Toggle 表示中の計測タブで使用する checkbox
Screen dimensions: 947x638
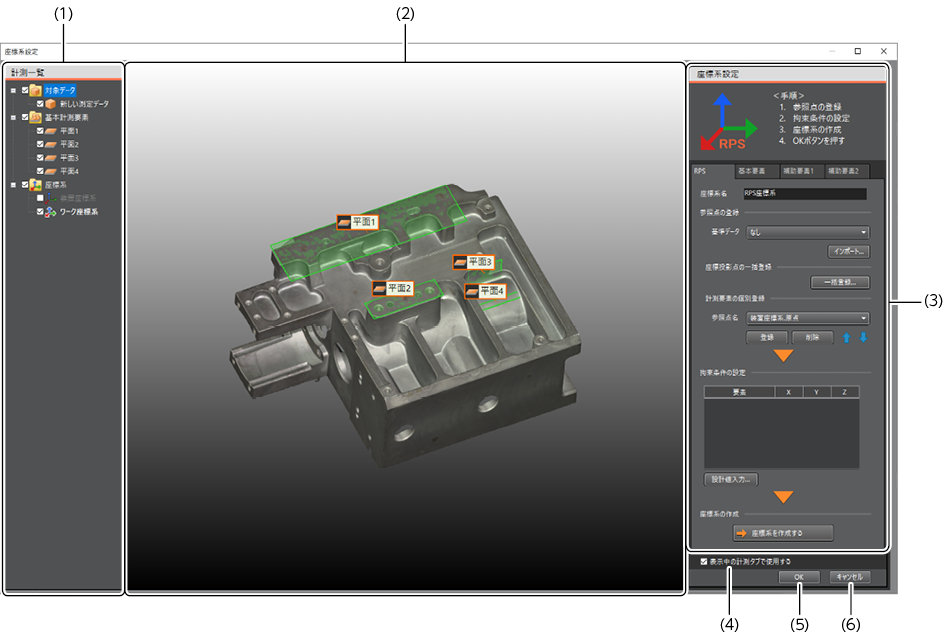(705, 562)
